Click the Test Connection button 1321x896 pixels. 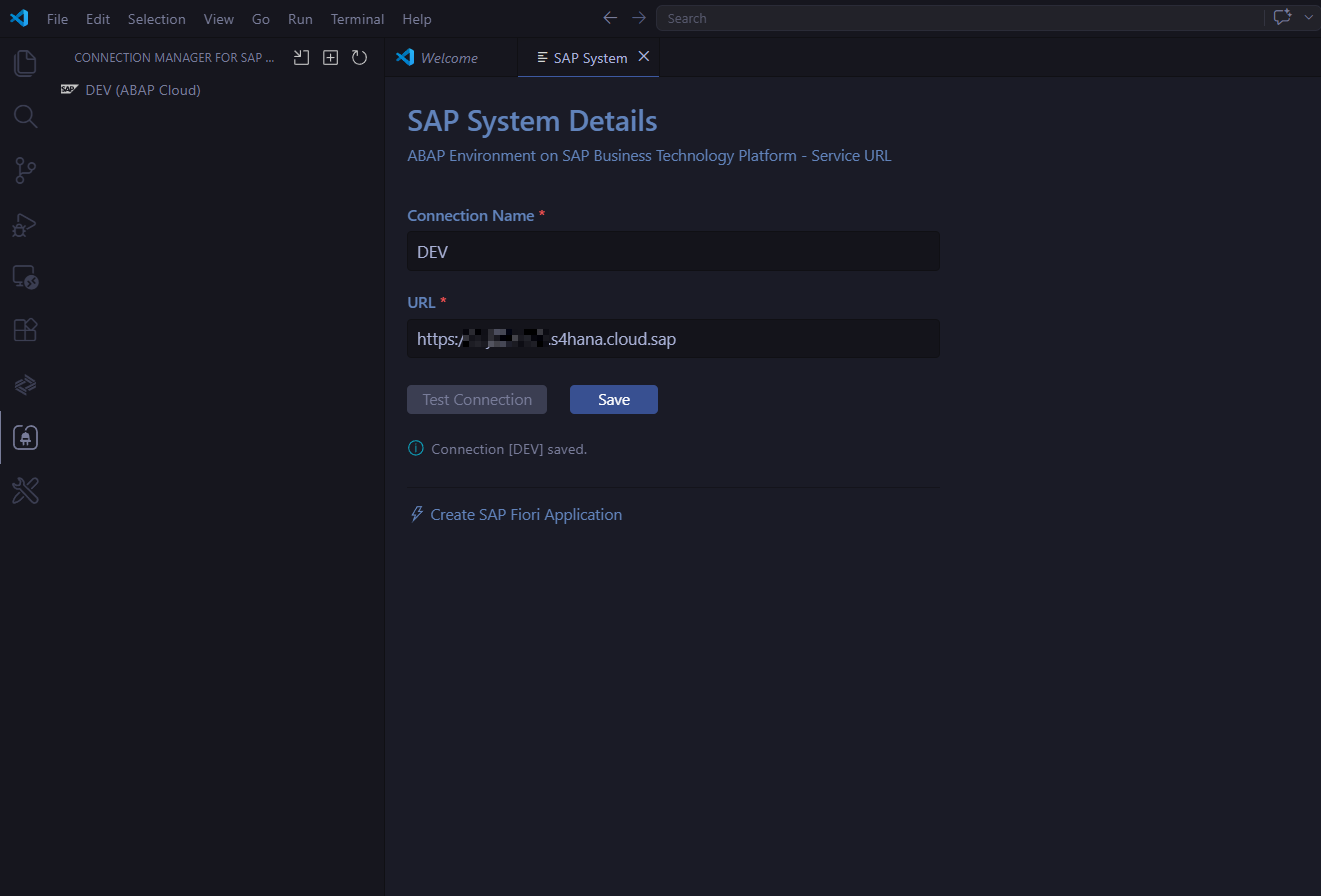tap(477, 399)
